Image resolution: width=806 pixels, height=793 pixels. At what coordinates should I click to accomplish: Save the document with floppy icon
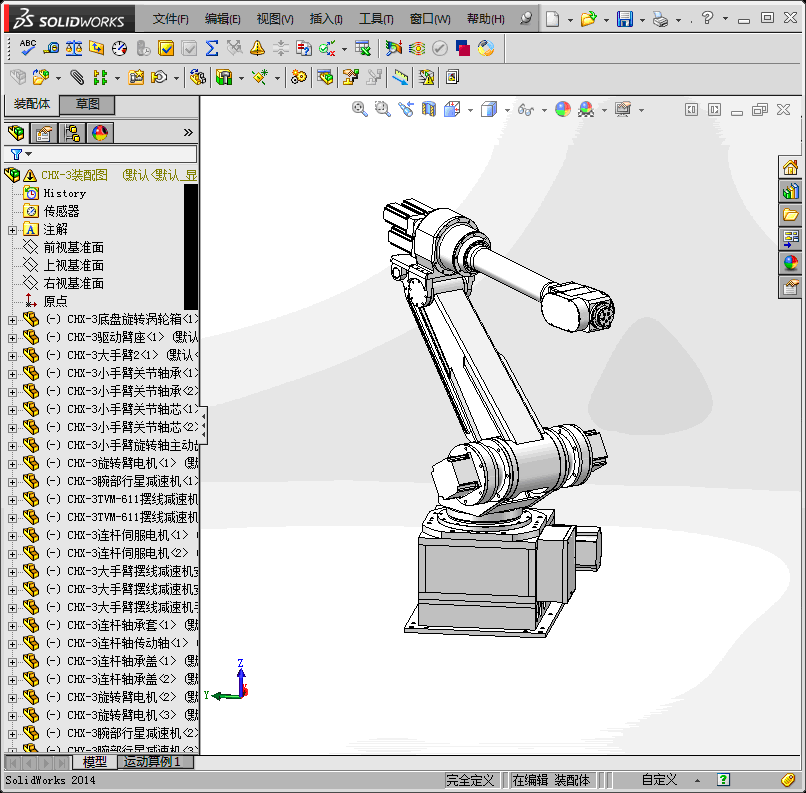coord(625,19)
